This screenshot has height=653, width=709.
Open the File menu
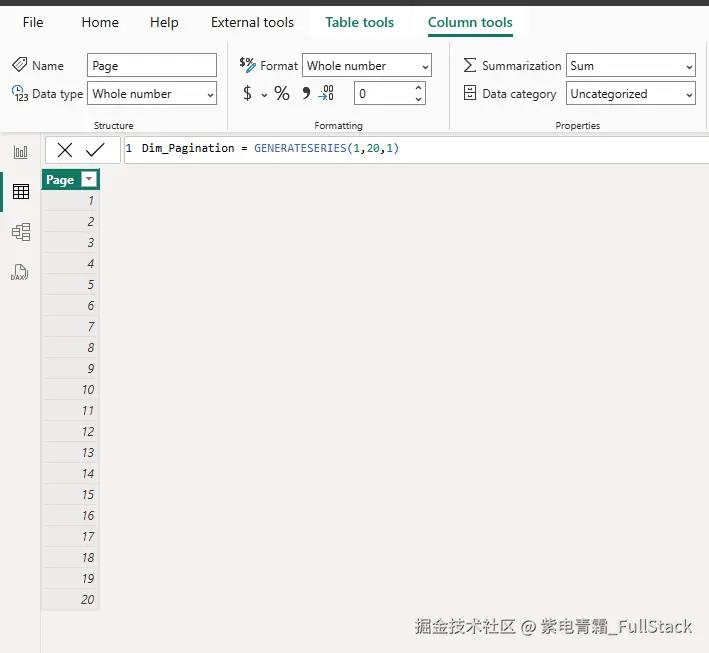[33, 22]
